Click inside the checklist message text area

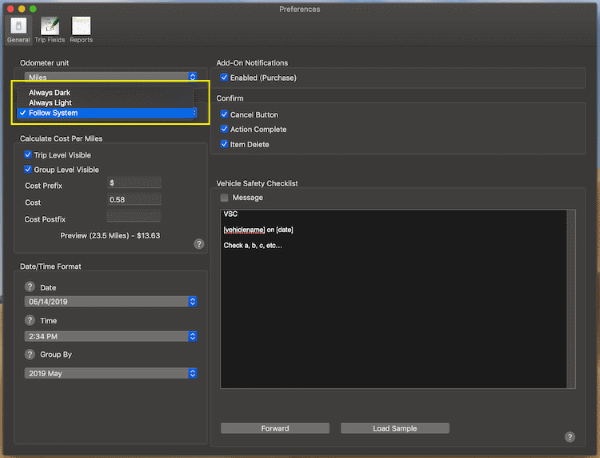pyautogui.click(x=394, y=320)
